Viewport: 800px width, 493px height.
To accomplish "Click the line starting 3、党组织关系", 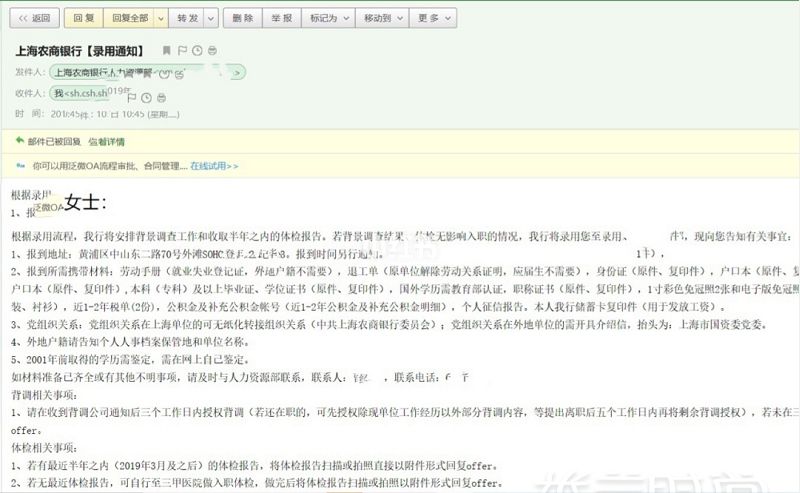I will click(x=389, y=324).
